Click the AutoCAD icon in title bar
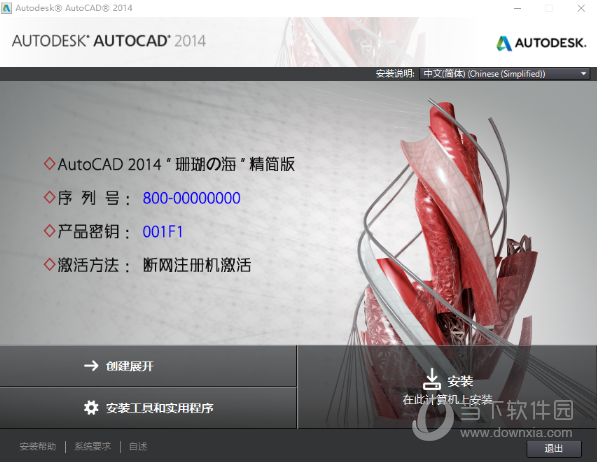 (6, 8)
